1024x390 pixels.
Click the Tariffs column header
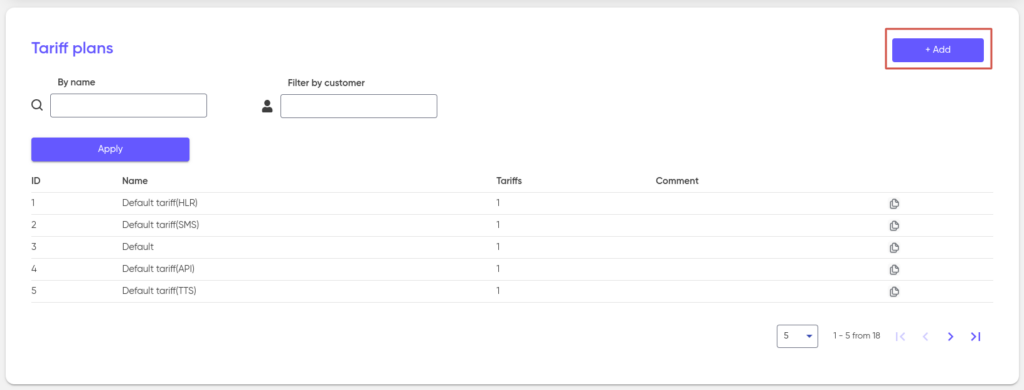509,180
